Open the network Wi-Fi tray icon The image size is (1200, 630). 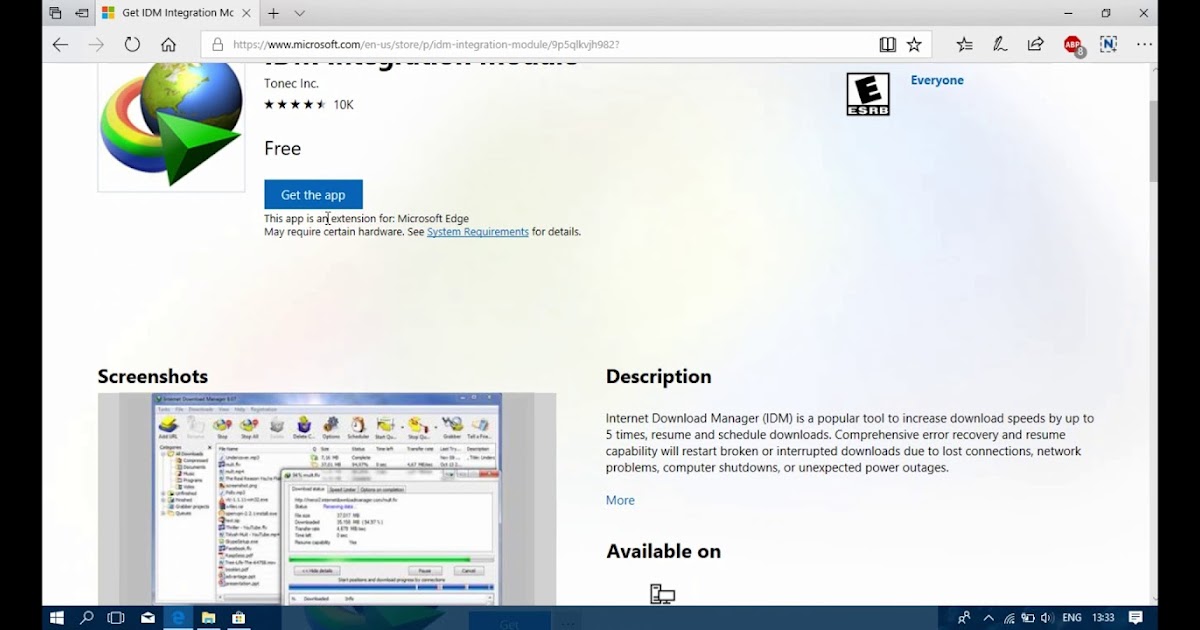1009,618
